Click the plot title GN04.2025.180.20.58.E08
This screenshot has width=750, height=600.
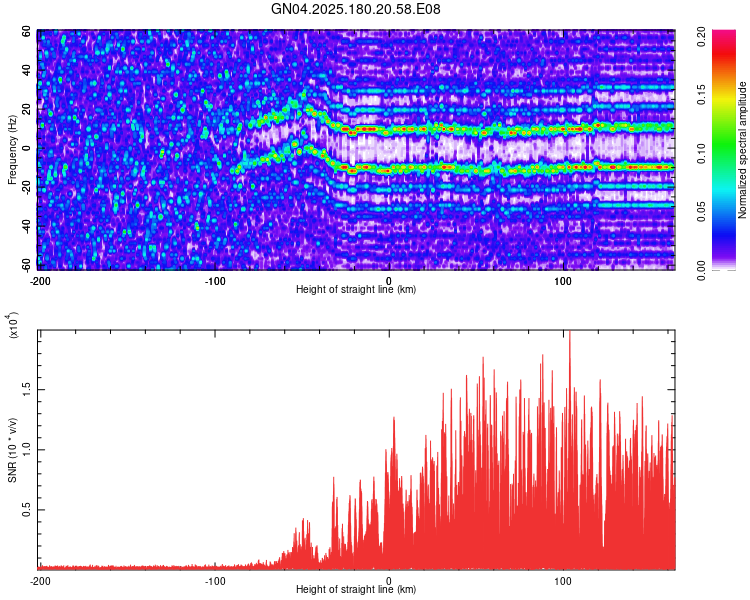click(355, 9)
